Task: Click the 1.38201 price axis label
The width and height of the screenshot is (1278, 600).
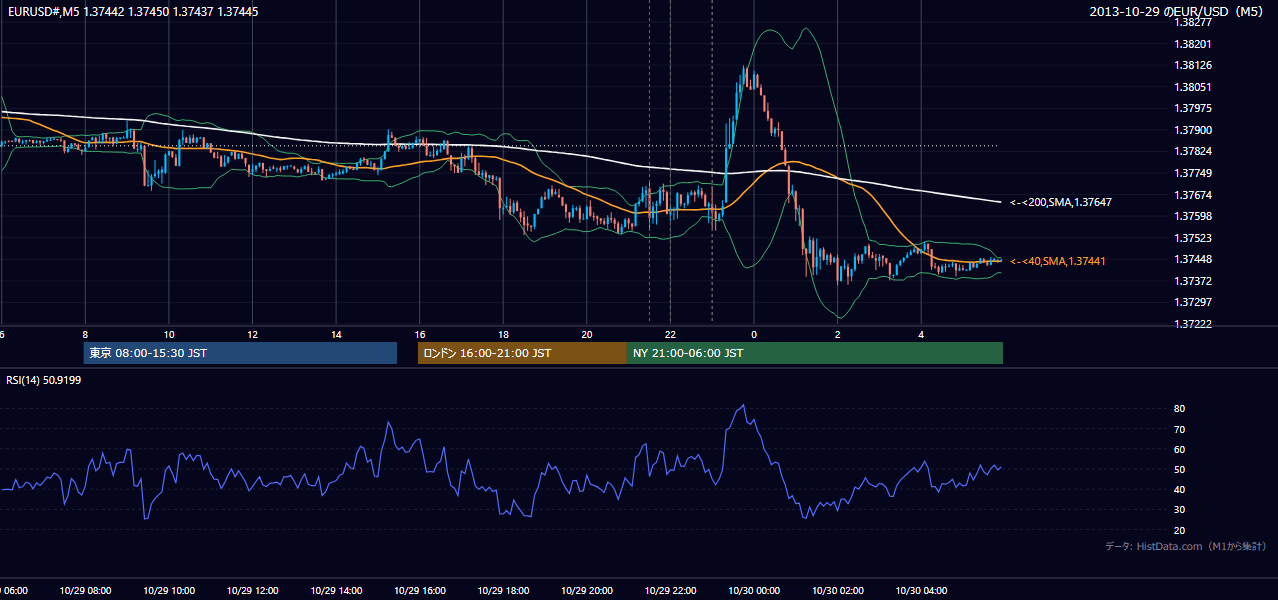Action: (1194, 44)
